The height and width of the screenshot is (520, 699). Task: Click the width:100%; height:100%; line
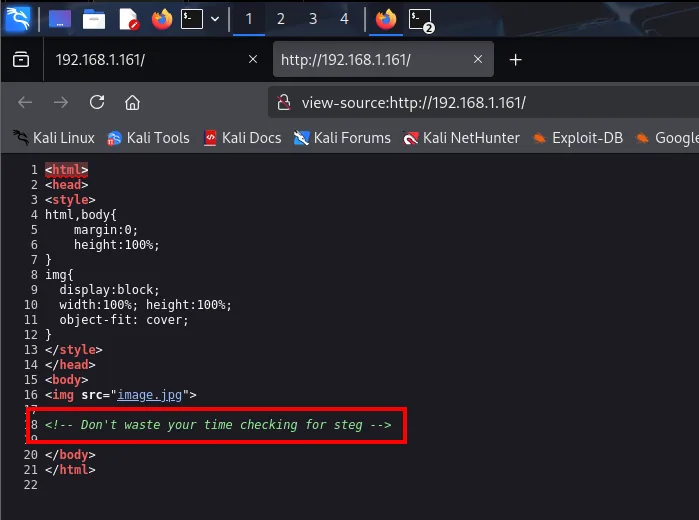tap(146, 305)
